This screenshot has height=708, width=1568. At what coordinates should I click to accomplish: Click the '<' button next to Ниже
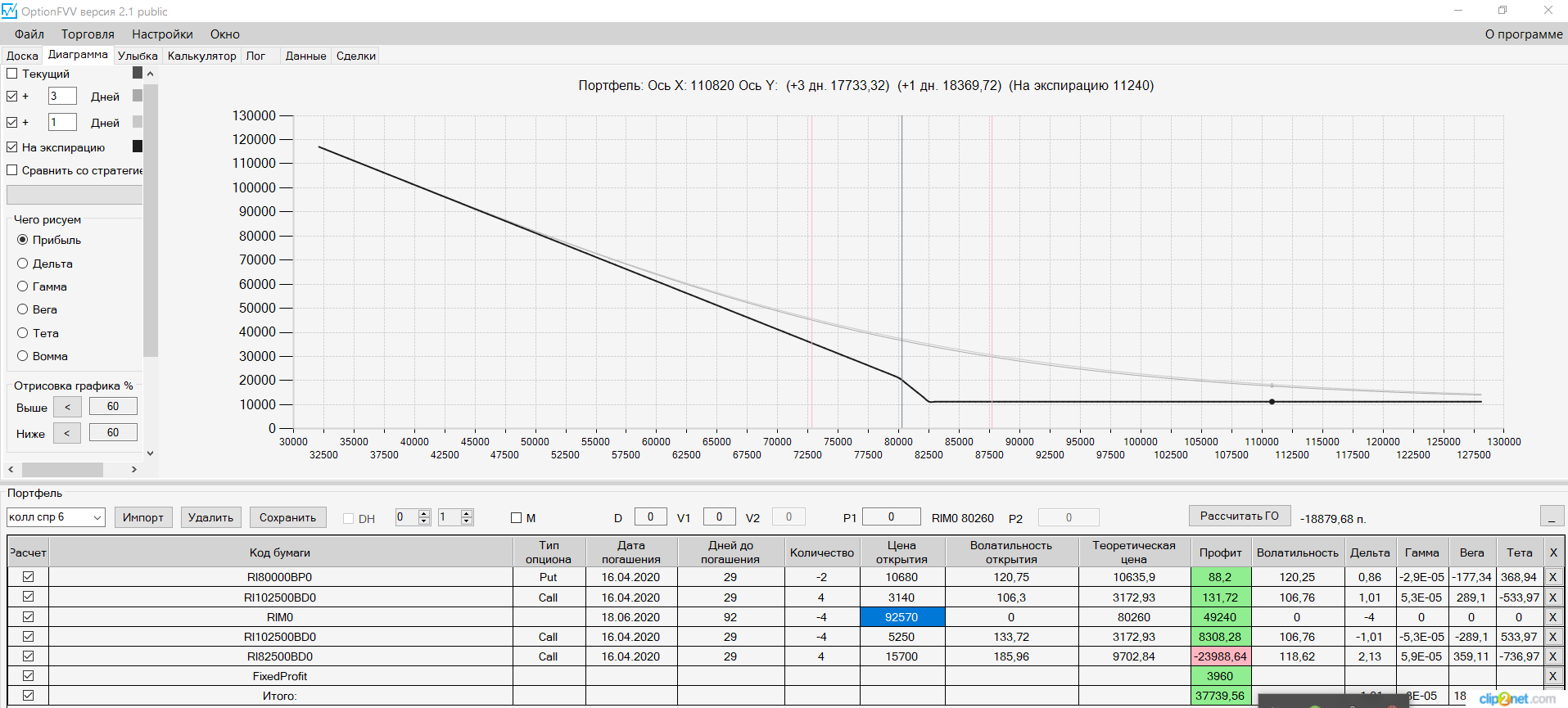[67, 433]
